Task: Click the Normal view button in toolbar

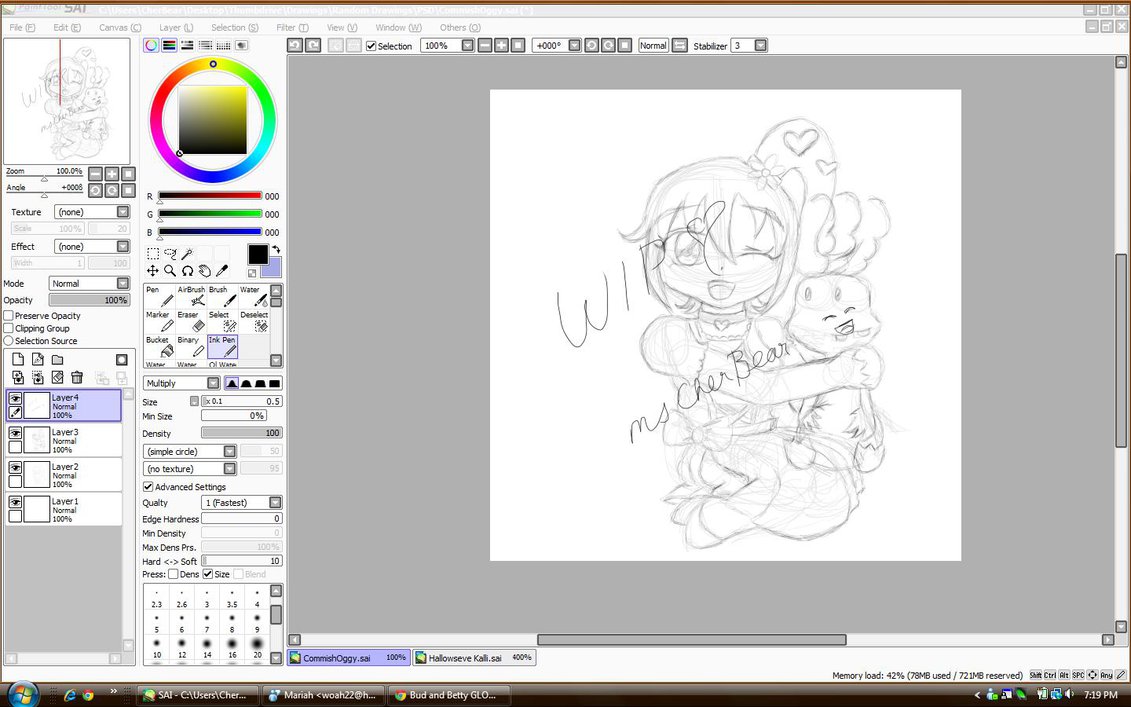Action: pos(653,45)
